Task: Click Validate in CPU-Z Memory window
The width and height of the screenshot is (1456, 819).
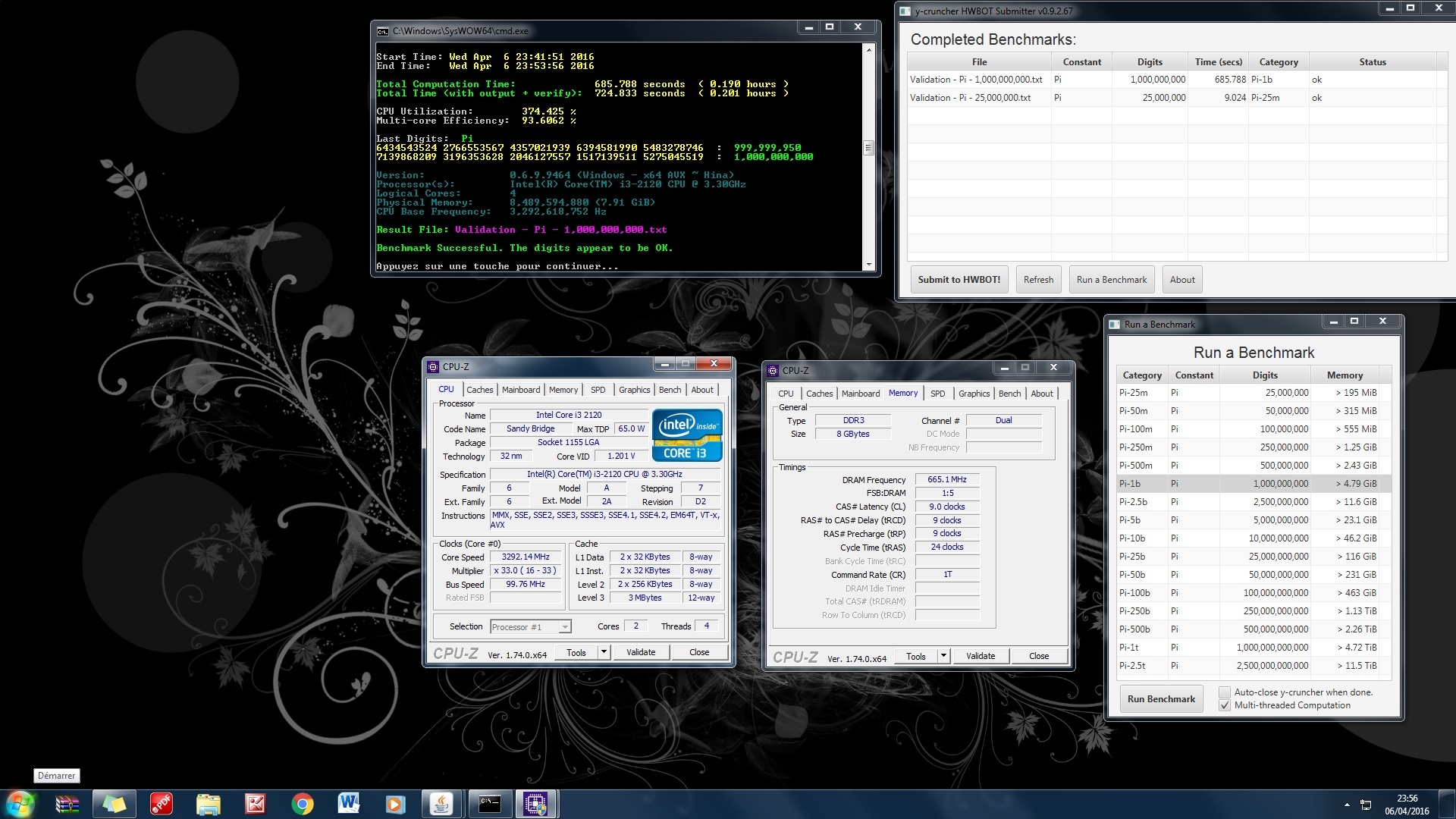Action: [981, 656]
